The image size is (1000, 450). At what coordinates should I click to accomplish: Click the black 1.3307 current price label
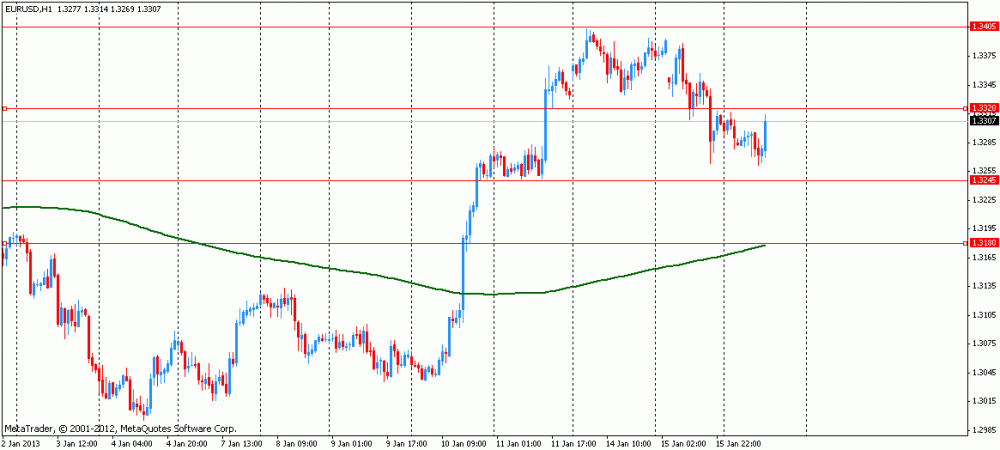click(983, 121)
